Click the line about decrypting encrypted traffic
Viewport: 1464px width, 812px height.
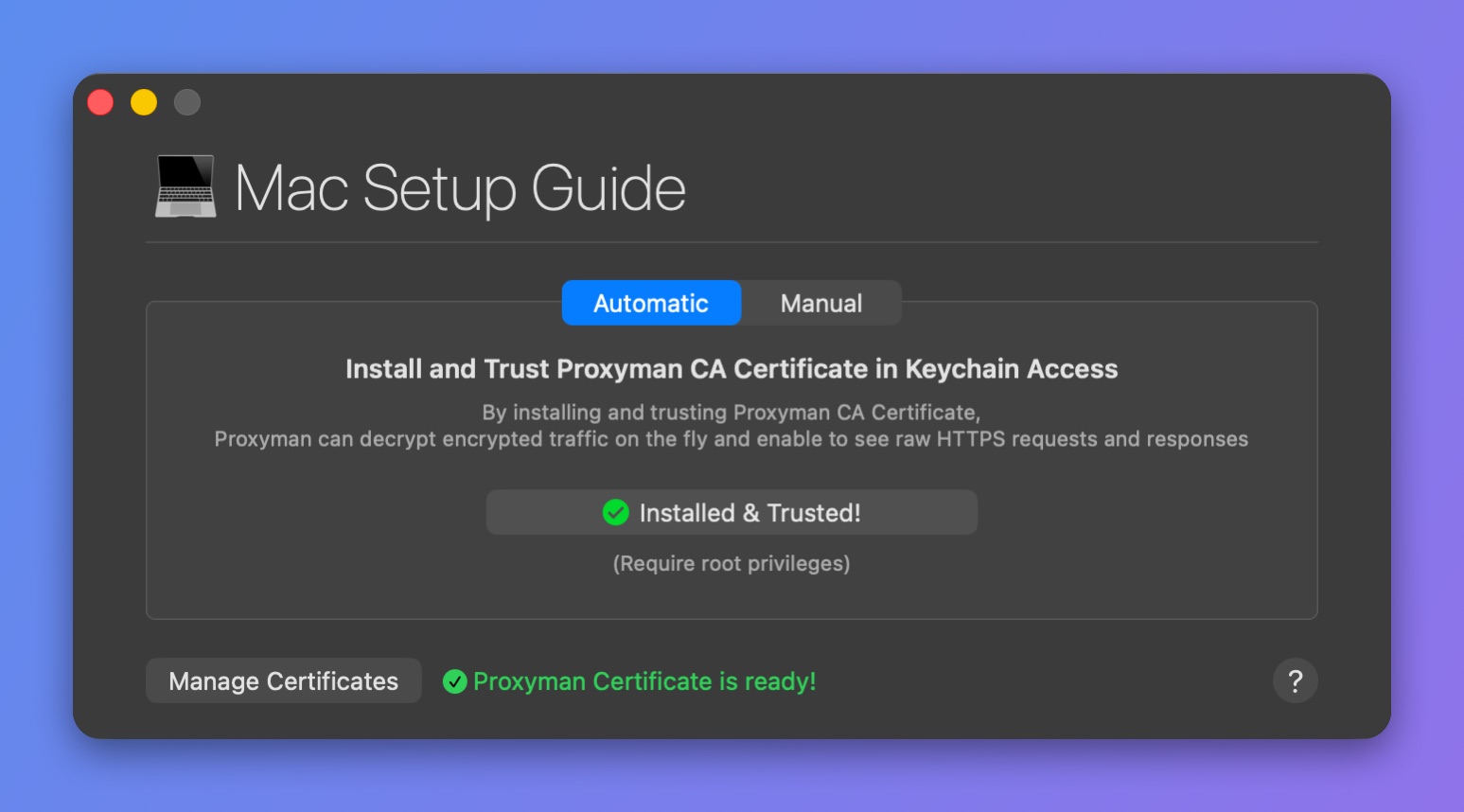pyautogui.click(x=732, y=439)
